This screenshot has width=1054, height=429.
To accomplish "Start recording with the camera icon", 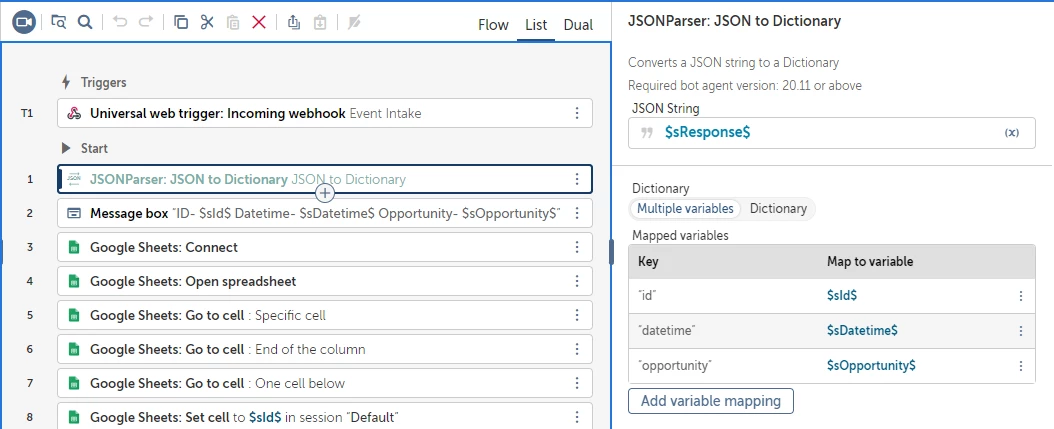I will pos(24,22).
